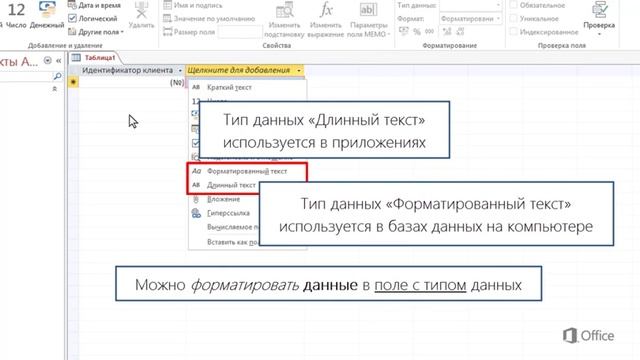
Task: Click the paperclip icon beside Вложение
Action: click(x=196, y=199)
